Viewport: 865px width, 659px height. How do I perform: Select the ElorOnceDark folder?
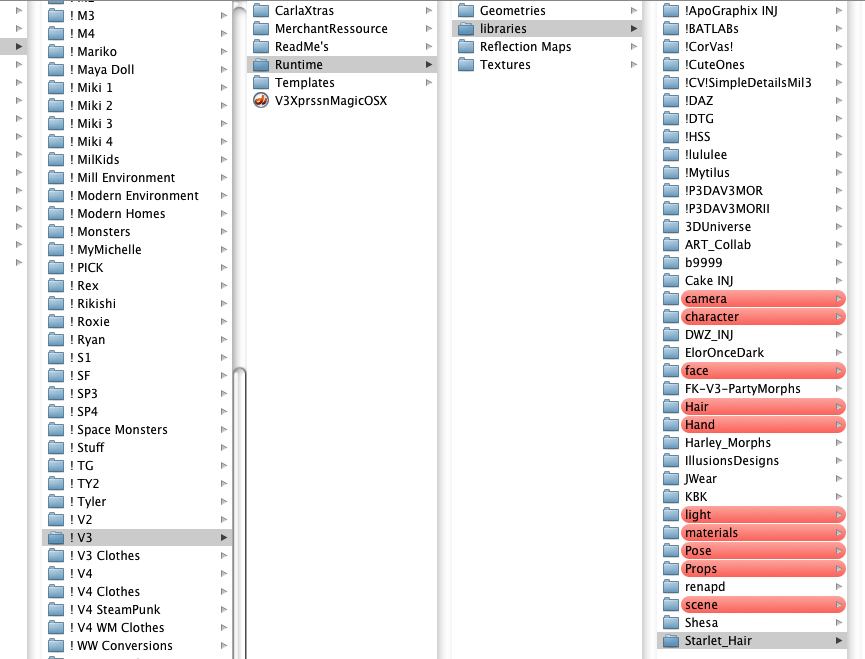click(x=752, y=353)
